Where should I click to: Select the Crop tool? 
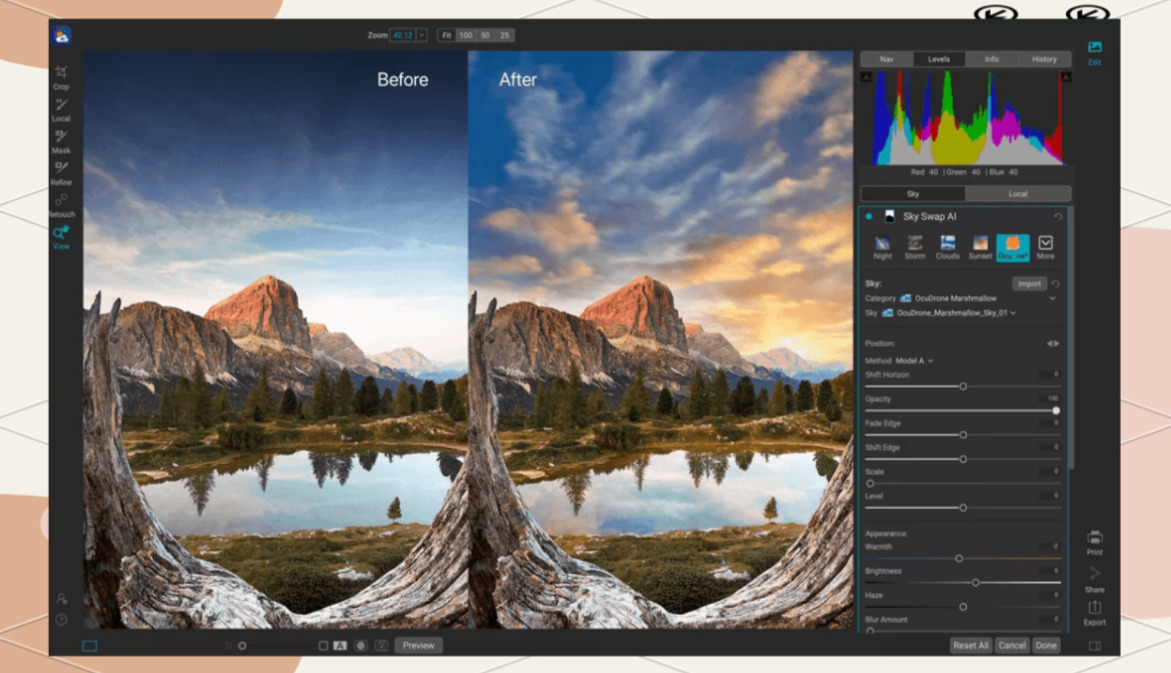point(61,77)
